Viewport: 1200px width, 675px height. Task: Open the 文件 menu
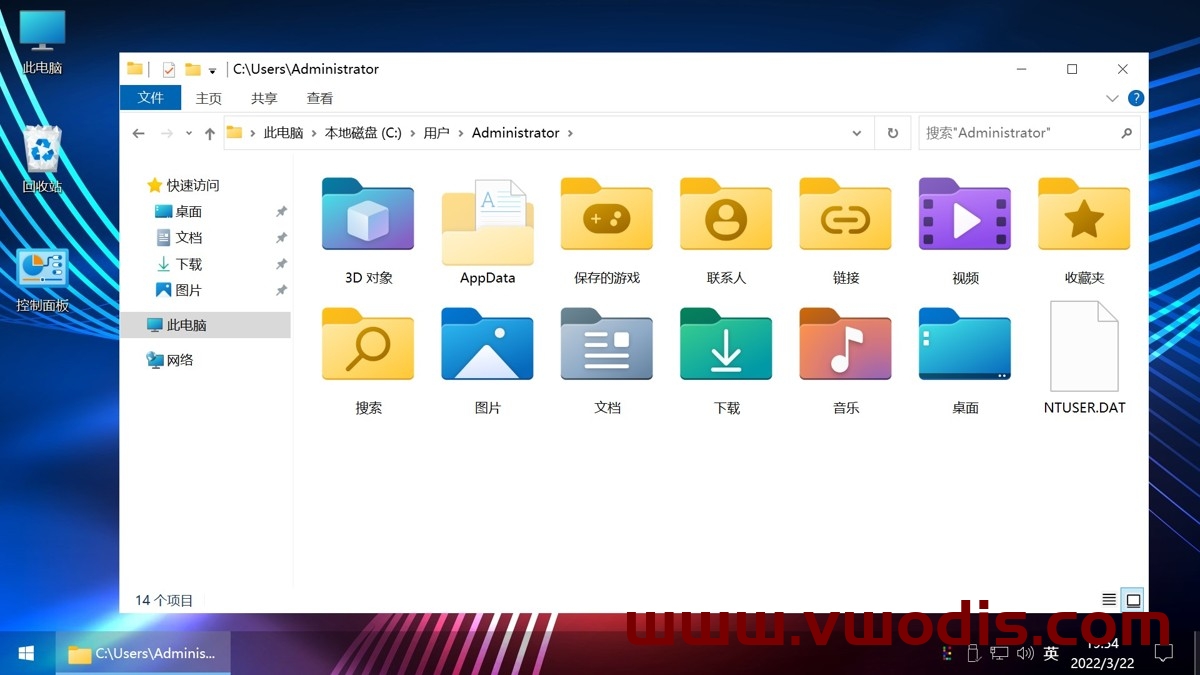150,98
